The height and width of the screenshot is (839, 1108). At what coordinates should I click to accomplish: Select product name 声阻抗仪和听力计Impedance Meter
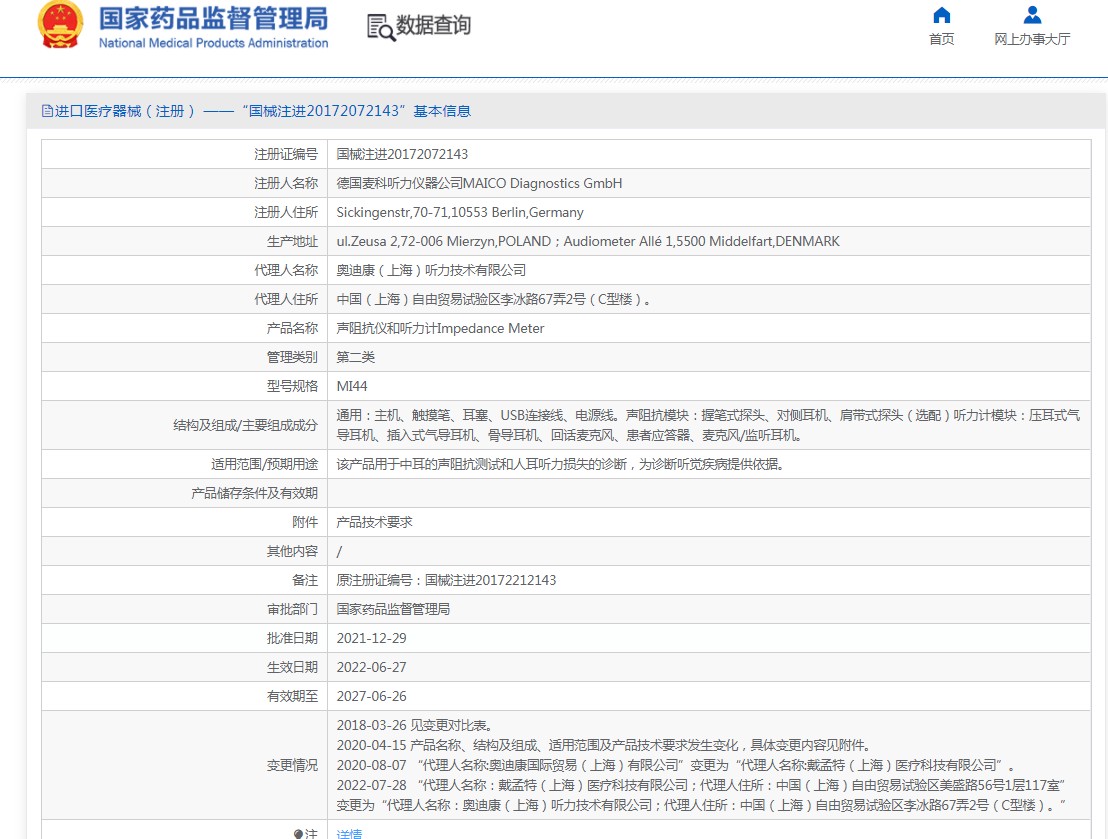pyautogui.click(x=440, y=328)
